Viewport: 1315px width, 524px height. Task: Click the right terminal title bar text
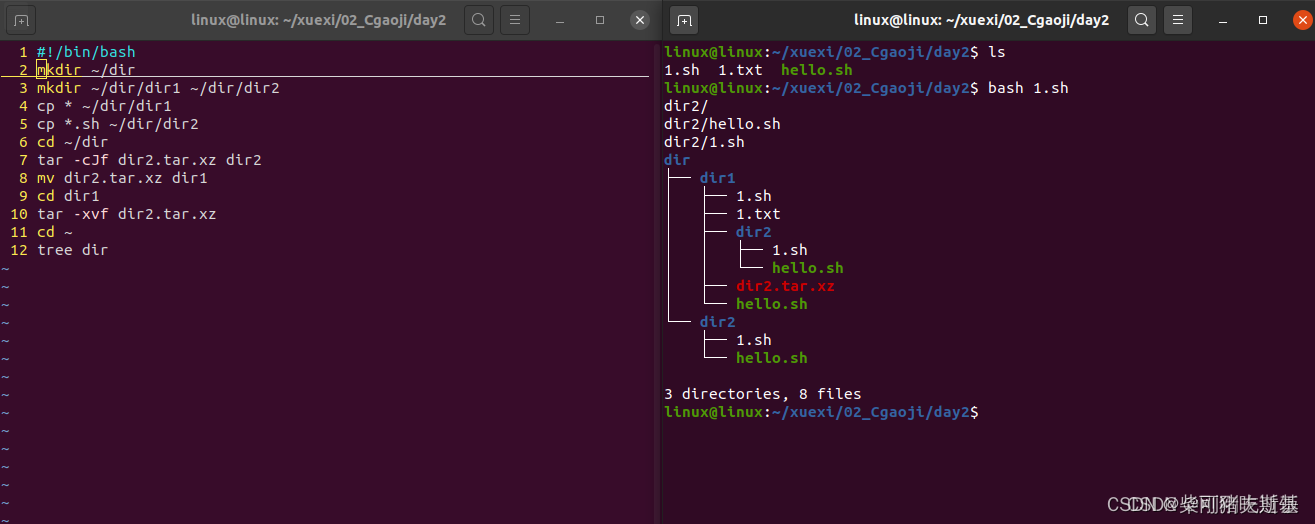[x=981, y=20]
